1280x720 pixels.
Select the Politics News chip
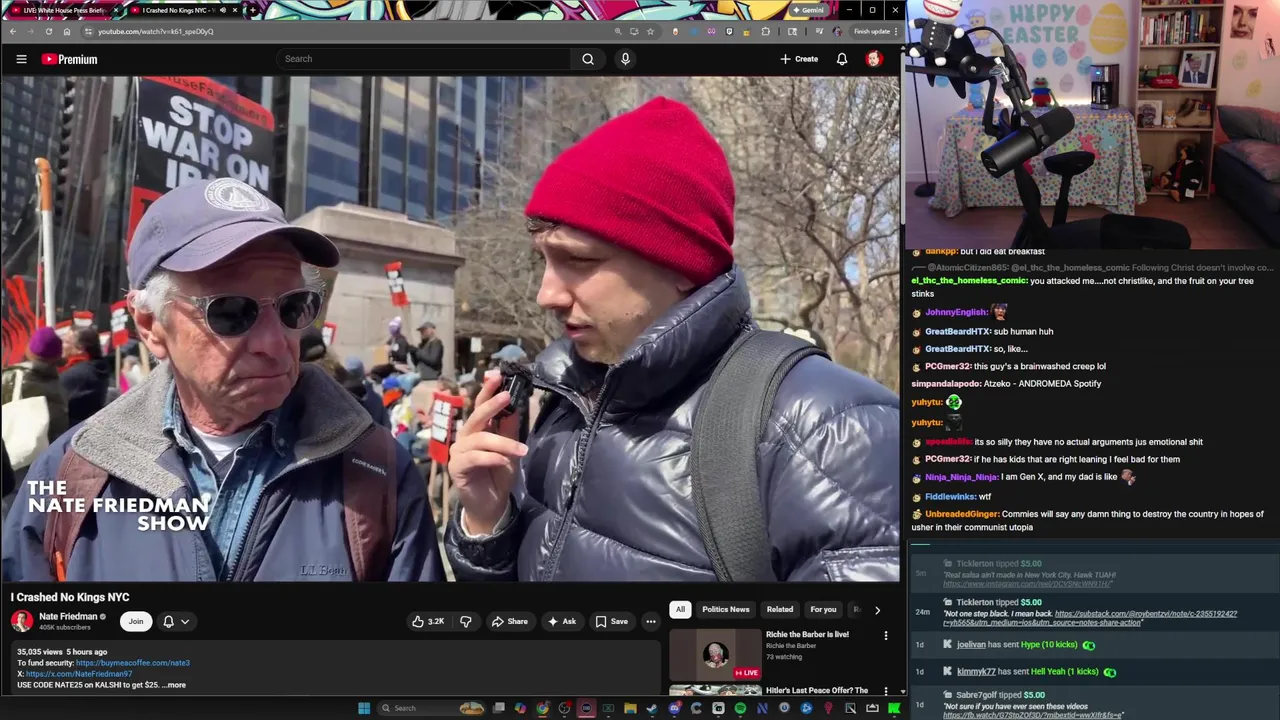[x=725, y=610]
